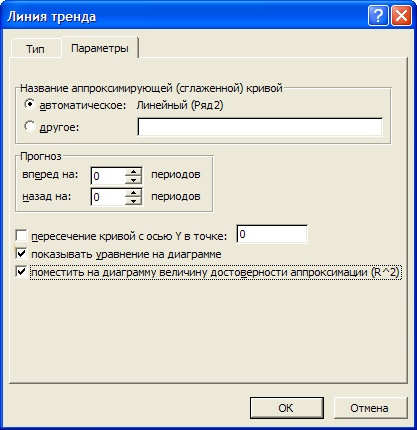Click the назад на value field
Viewport: 417px width, 430px height.
click(108, 197)
